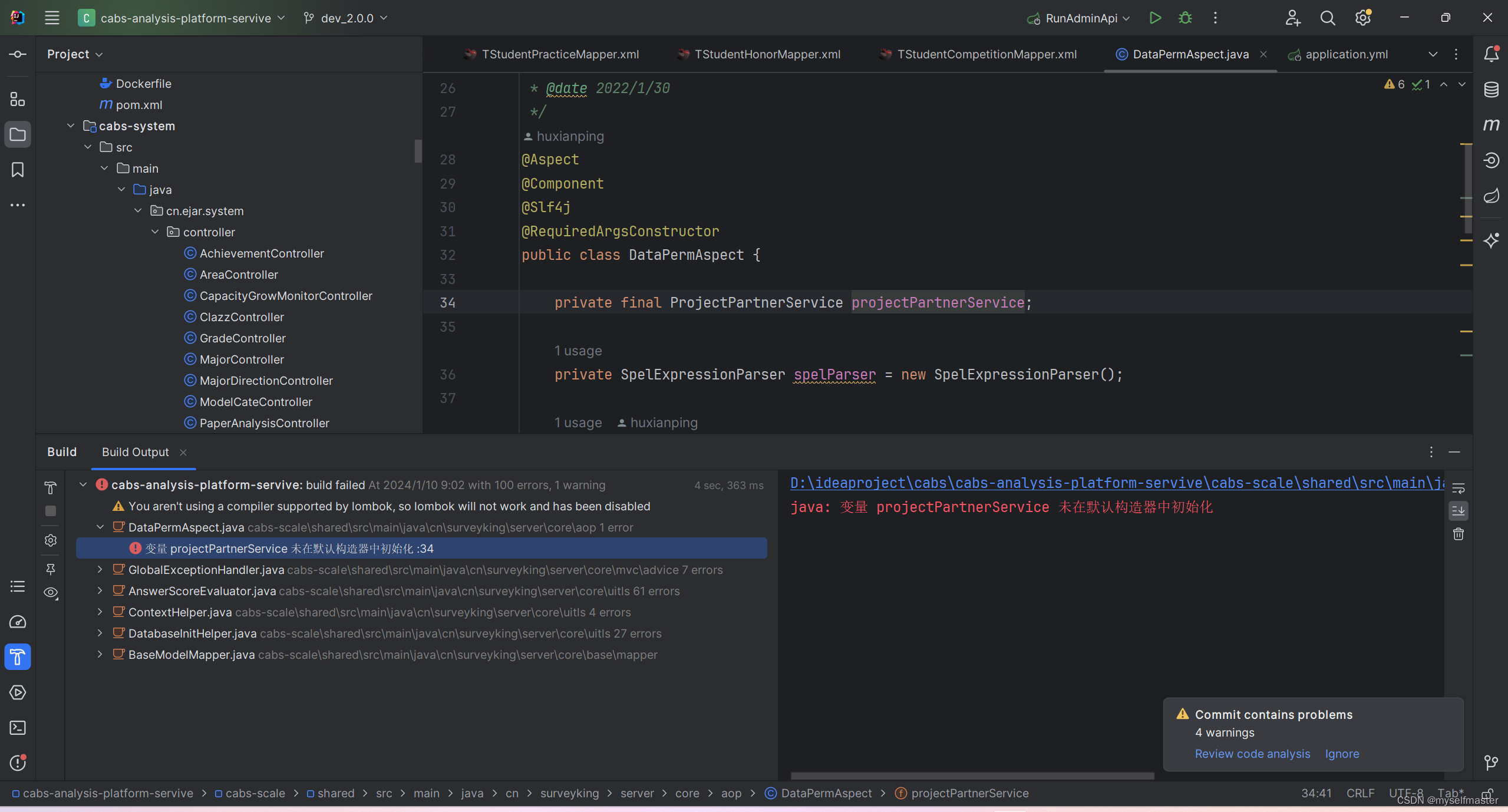Show more tool windows ellipsis
The width and height of the screenshot is (1508, 812).
18,205
